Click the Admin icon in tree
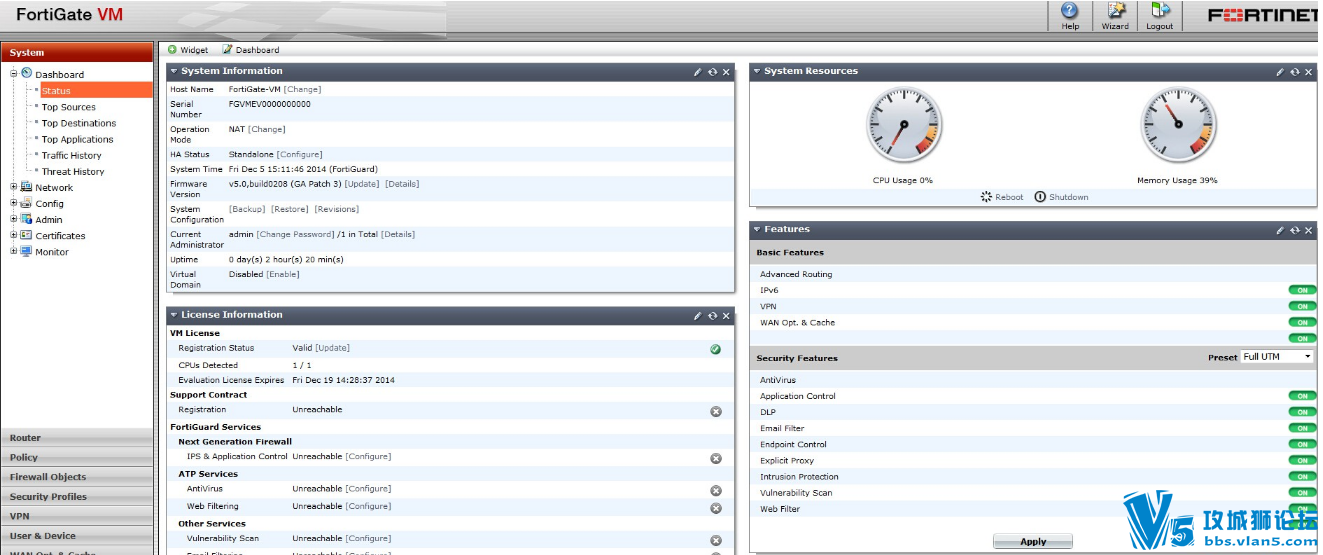This screenshot has width=1323, height=555. (x=26, y=219)
